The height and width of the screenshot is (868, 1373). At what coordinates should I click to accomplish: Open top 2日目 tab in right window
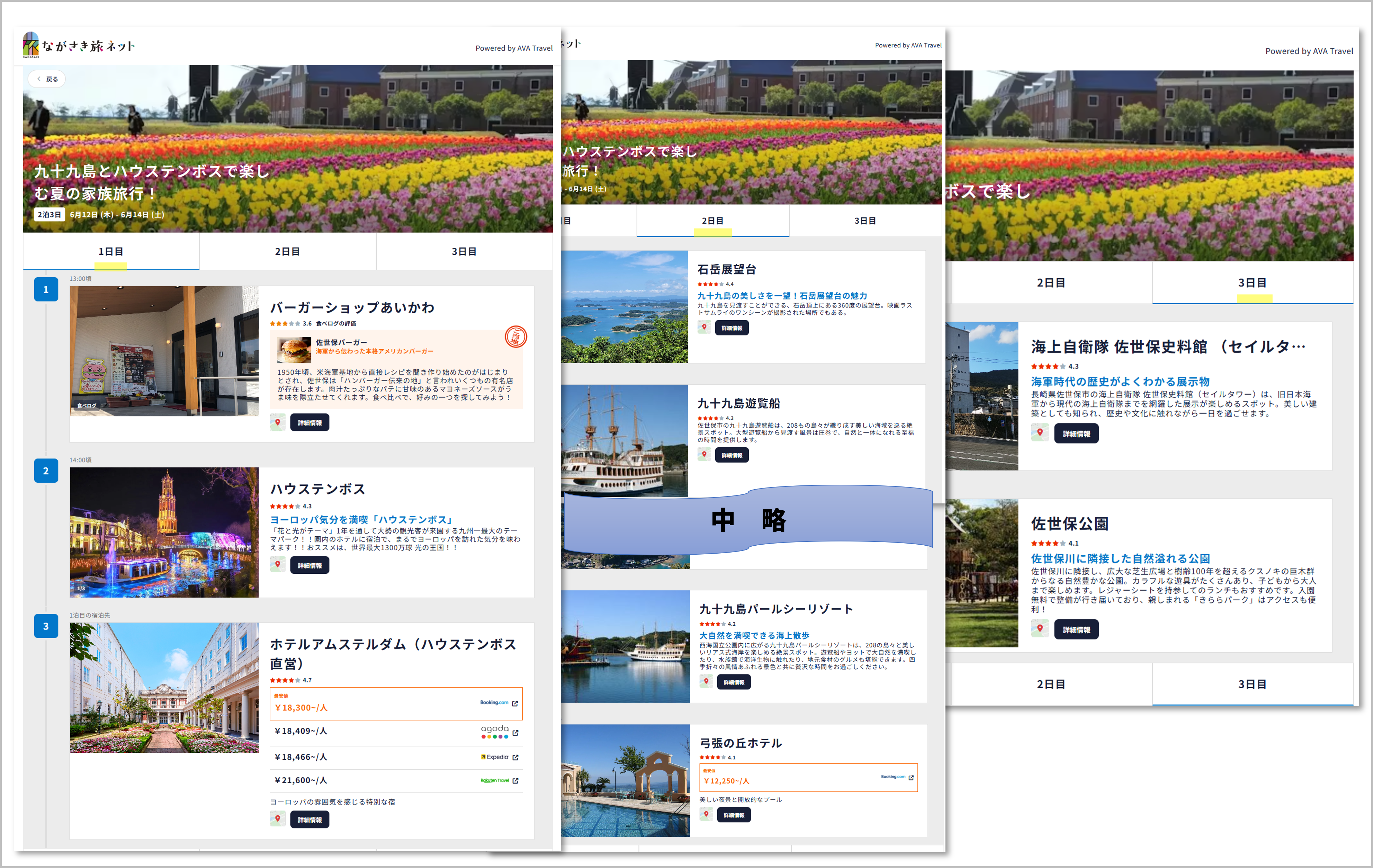click(1051, 283)
